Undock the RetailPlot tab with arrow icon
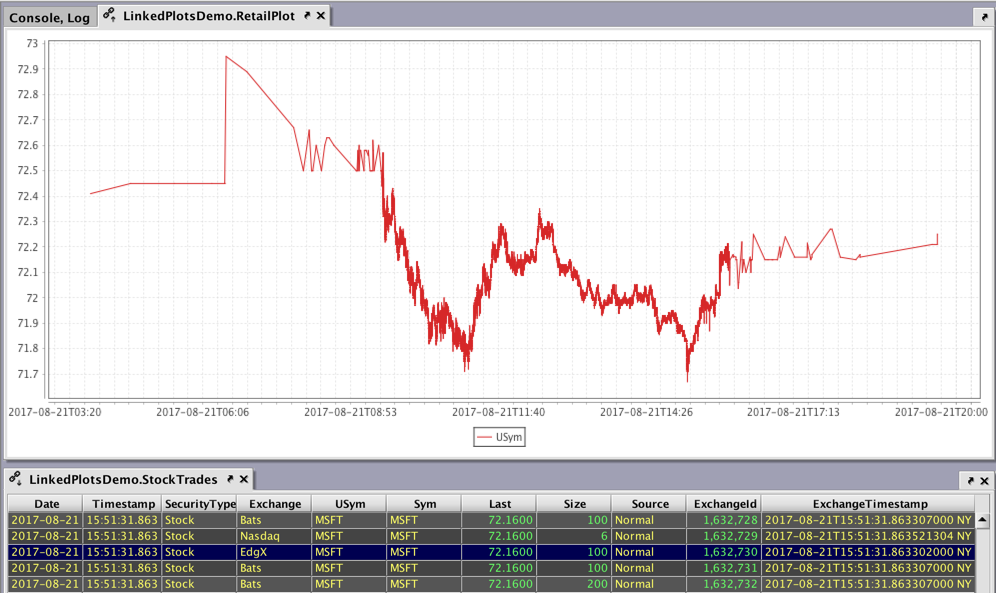The height and width of the screenshot is (593, 996). [306, 17]
